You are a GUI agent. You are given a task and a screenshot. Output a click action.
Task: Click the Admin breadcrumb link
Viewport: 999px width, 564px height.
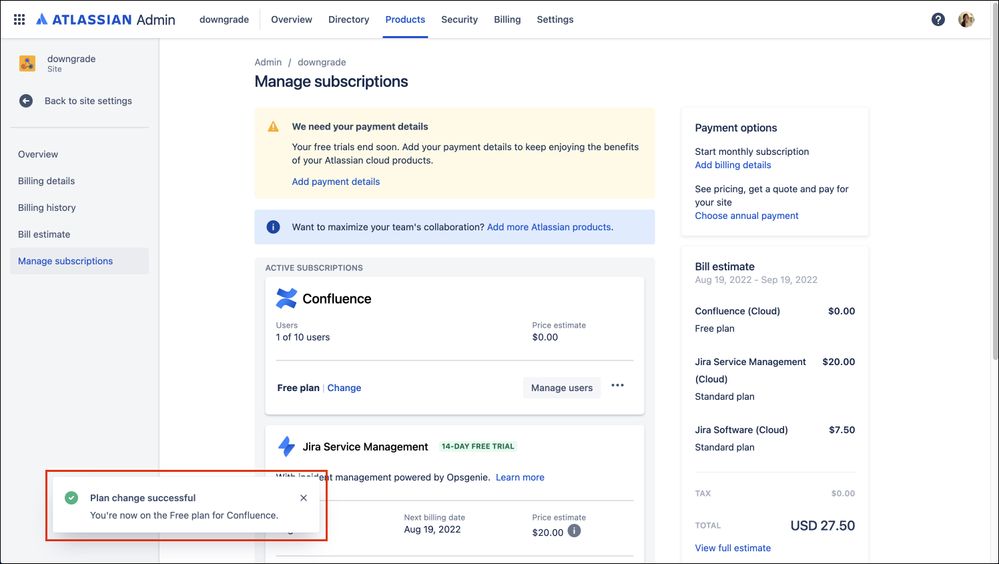click(268, 62)
